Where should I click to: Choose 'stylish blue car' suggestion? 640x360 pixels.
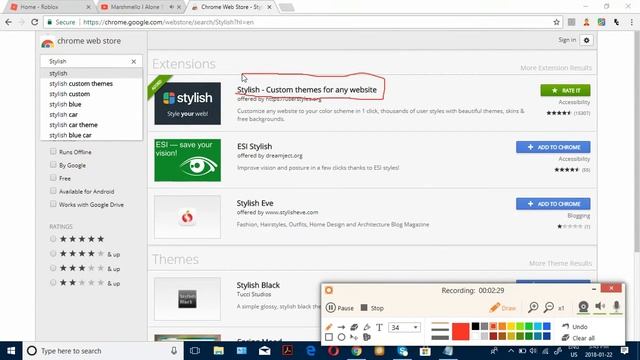[x=91, y=135]
